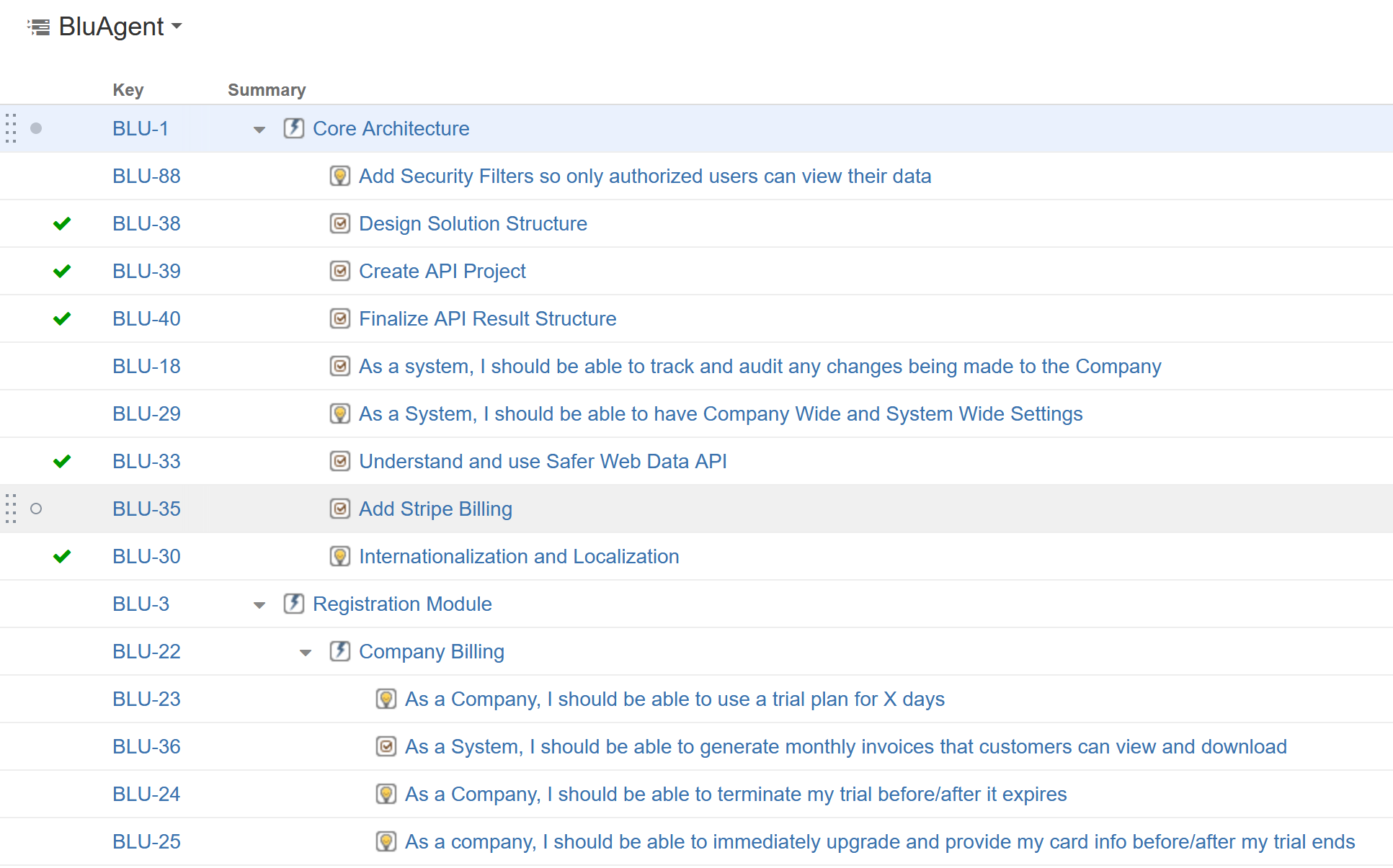Click the drag handle on the BLU-1 row
The width and height of the screenshot is (1393, 868).
[x=11, y=128]
